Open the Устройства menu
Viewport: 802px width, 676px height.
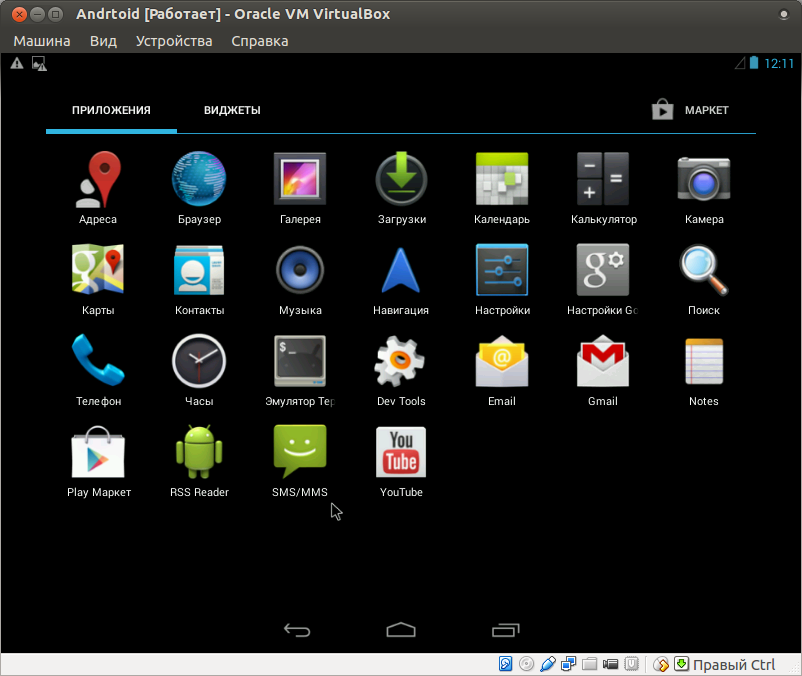(174, 41)
